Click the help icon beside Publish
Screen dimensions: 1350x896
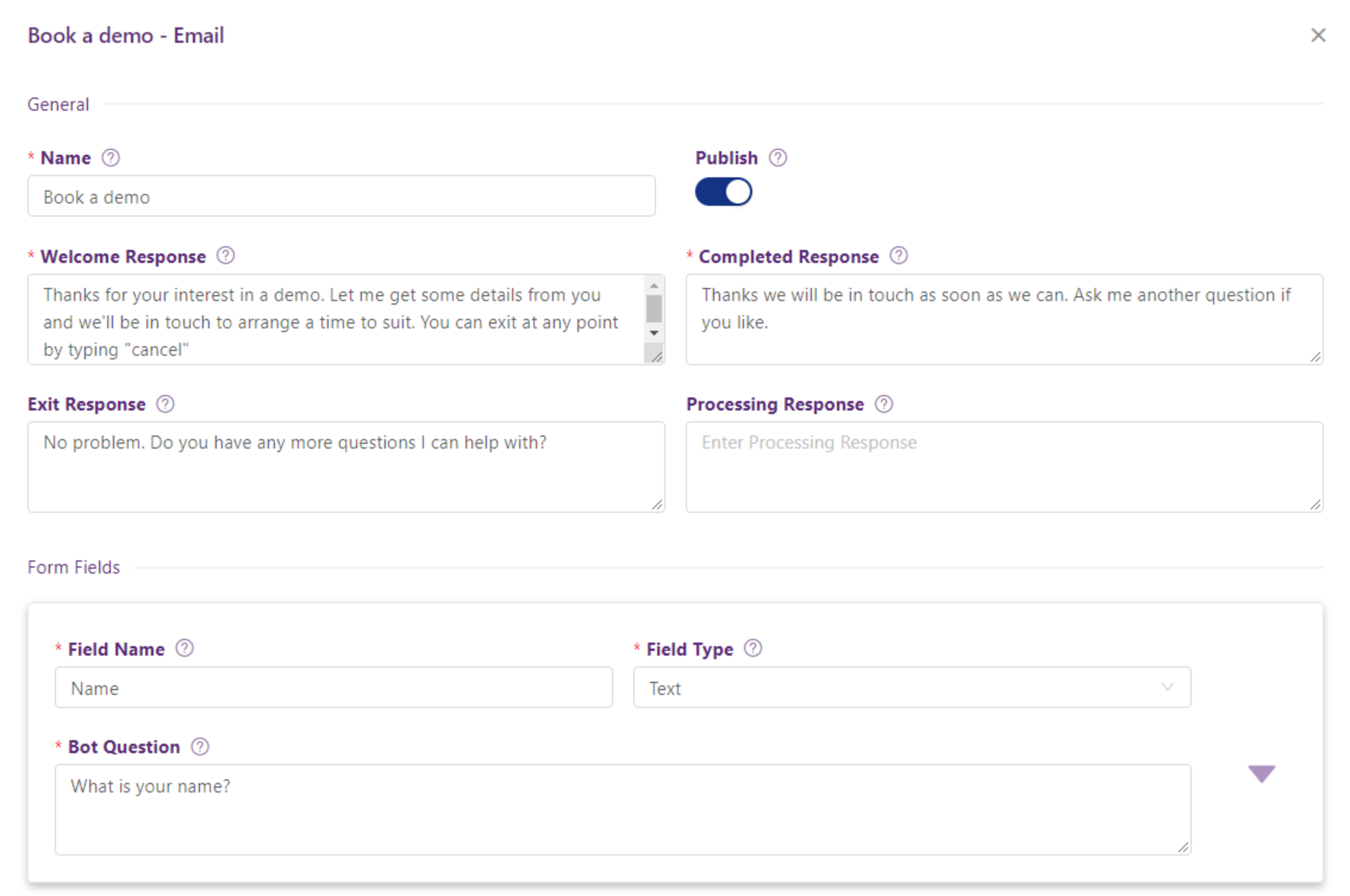click(777, 158)
